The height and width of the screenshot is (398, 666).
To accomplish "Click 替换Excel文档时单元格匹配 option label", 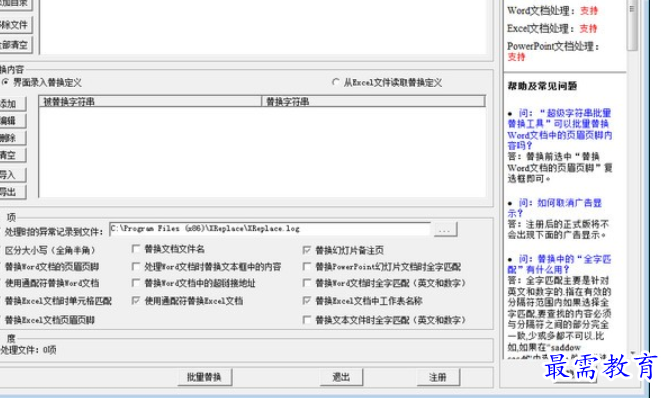I will click(x=58, y=301).
